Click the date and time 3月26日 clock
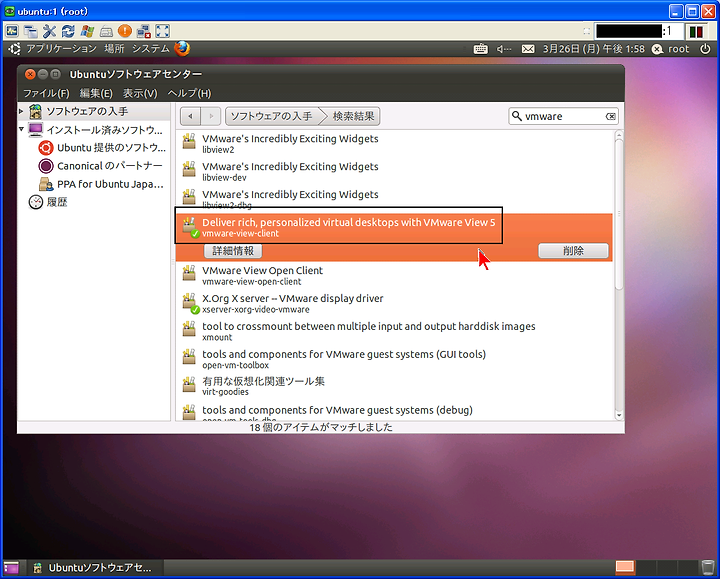Image resolution: width=720 pixels, height=579 pixels. 594,49
